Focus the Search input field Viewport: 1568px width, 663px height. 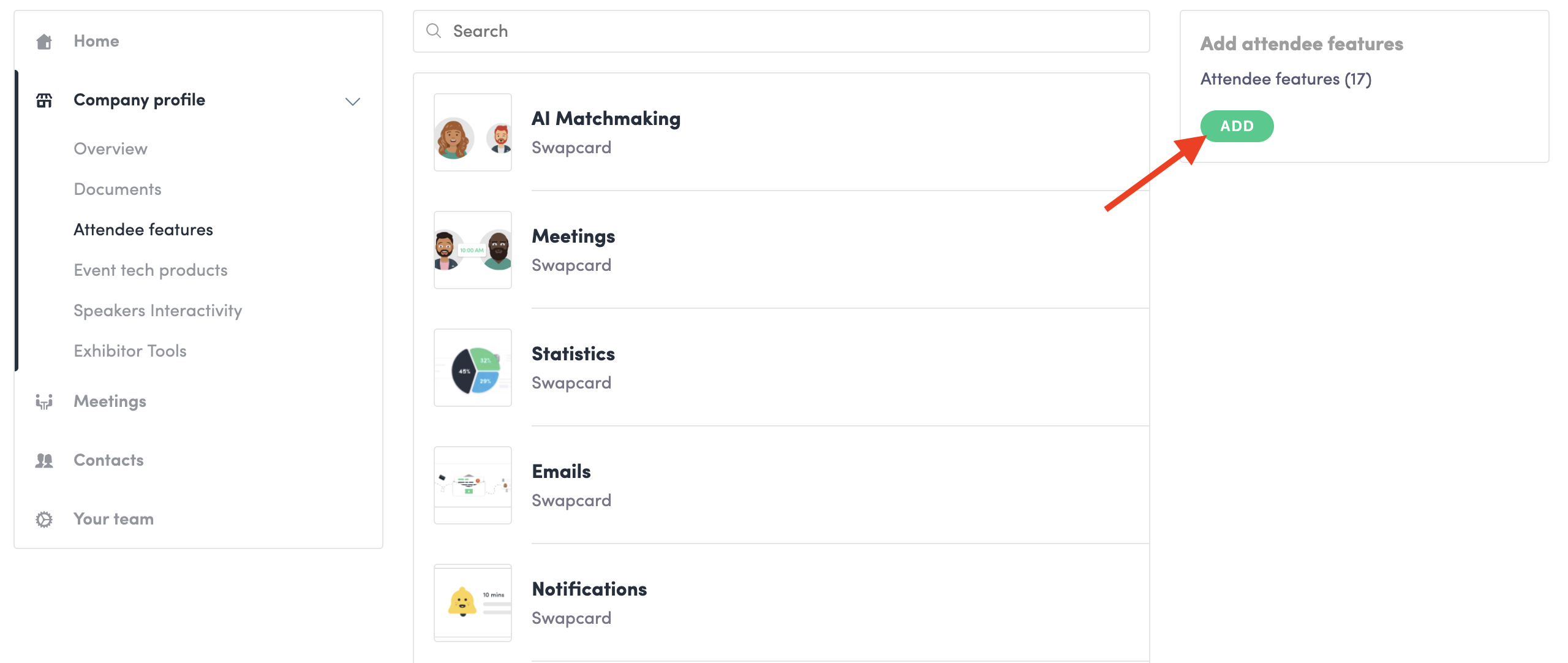coord(782,31)
